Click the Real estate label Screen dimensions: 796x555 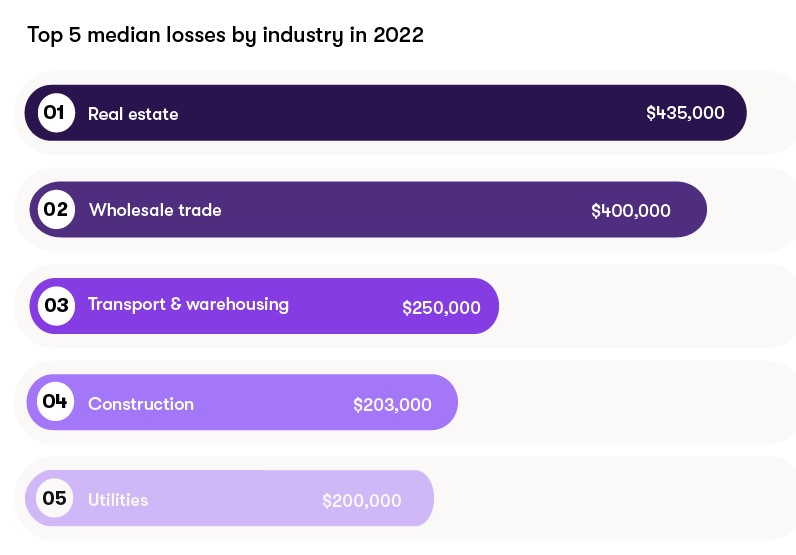click(x=133, y=114)
